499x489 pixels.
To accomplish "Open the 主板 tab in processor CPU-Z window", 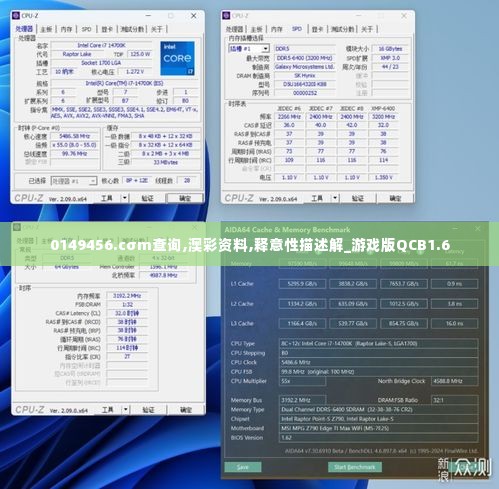I will click(46, 29).
